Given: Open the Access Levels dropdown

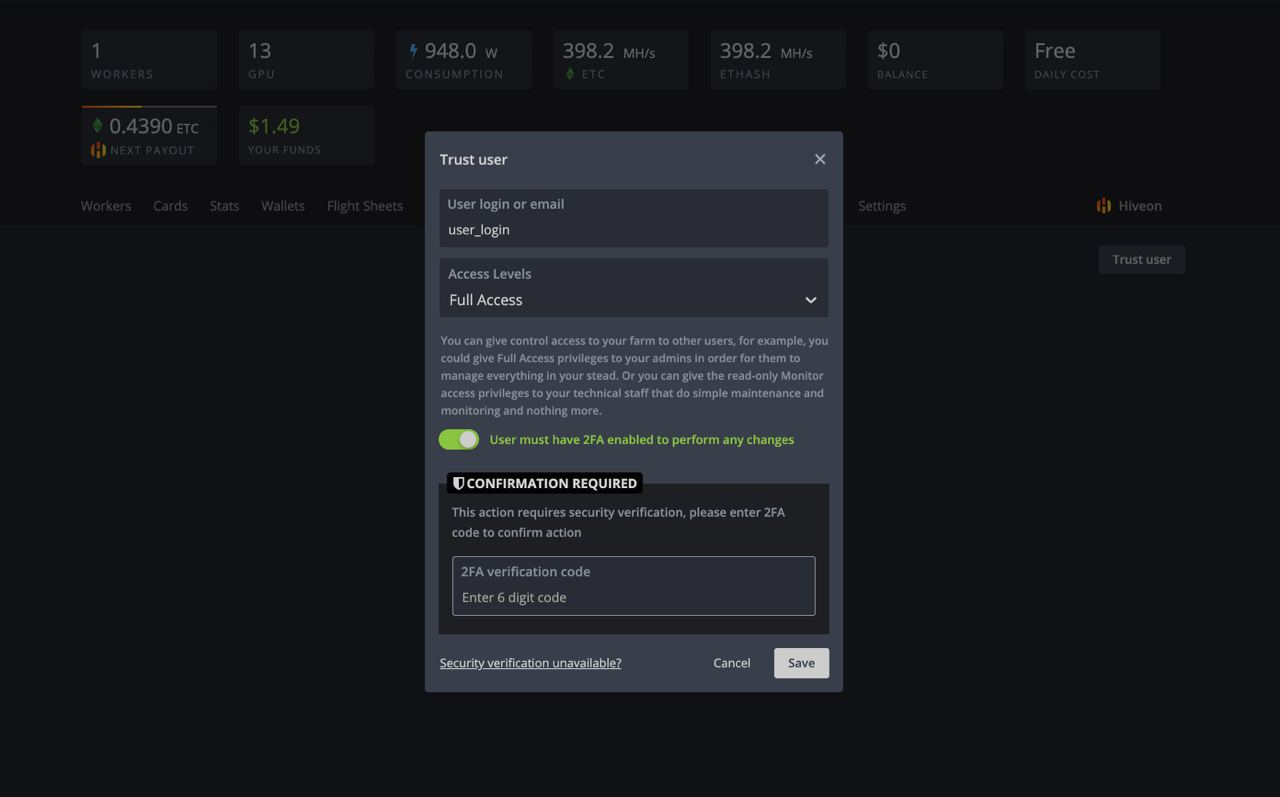Looking at the screenshot, I should click(633, 300).
